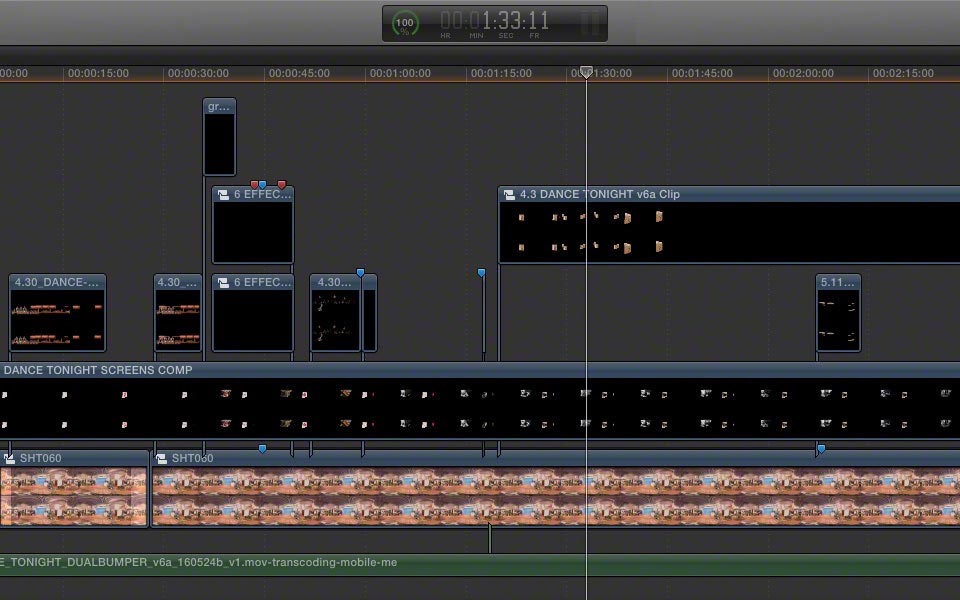Click the 100% background tasks indicator
The width and height of the screenshot is (960, 600).
point(405,24)
